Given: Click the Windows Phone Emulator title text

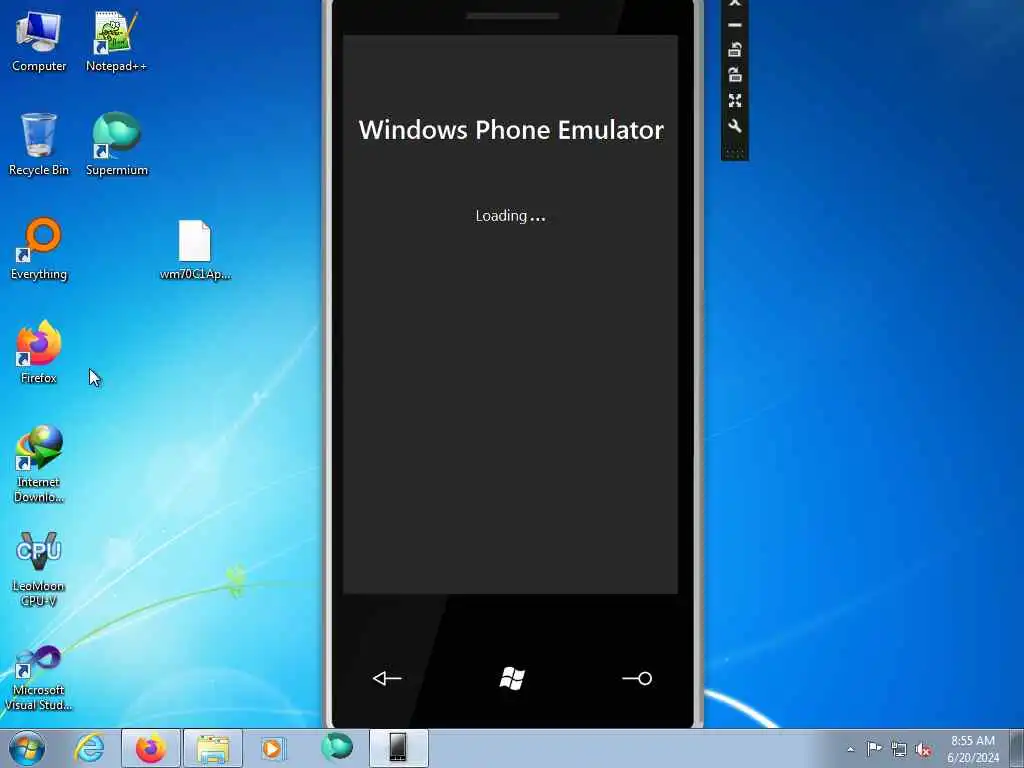Looking at the screenshot, I should click(x=511, y=129).
